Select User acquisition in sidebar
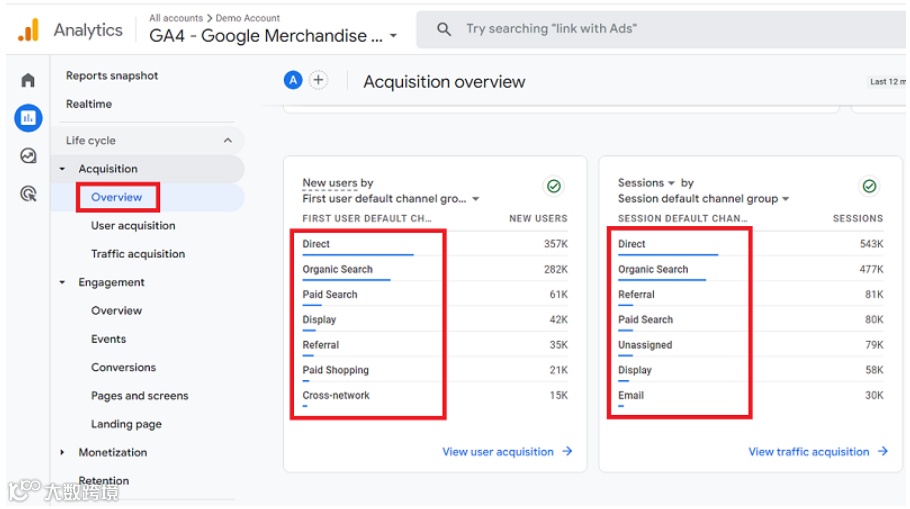This screenshot has width=910, height=509. 133,226
